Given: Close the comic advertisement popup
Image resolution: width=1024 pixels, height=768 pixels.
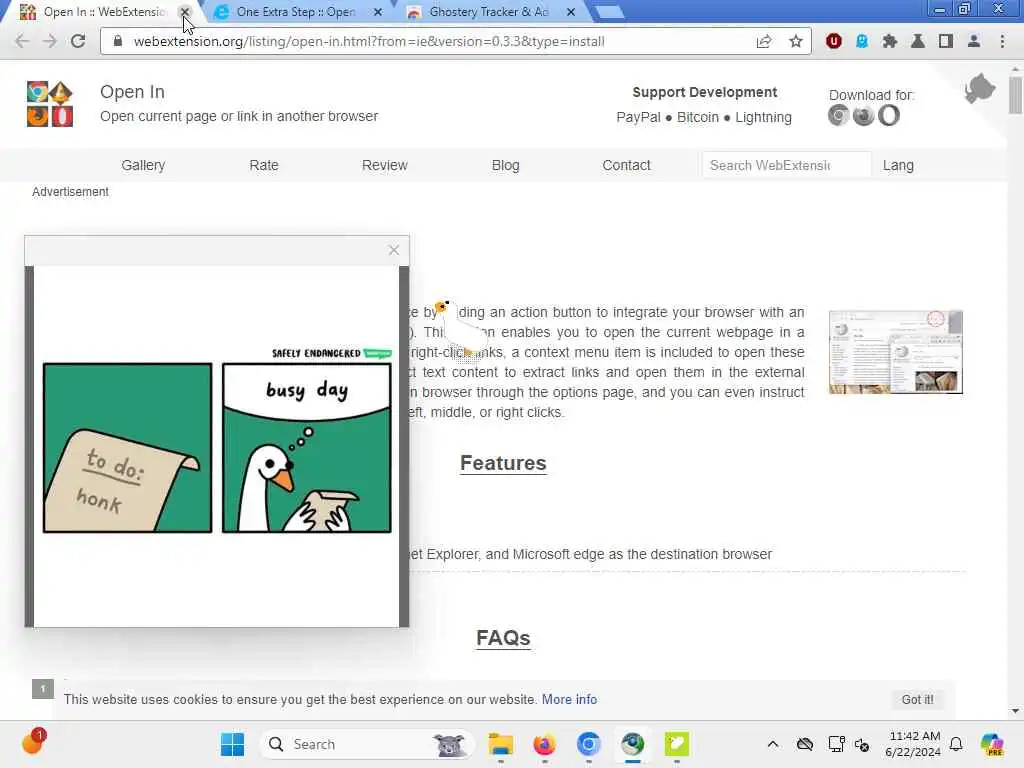Looking at the screenshot, I should click(394, 250).
